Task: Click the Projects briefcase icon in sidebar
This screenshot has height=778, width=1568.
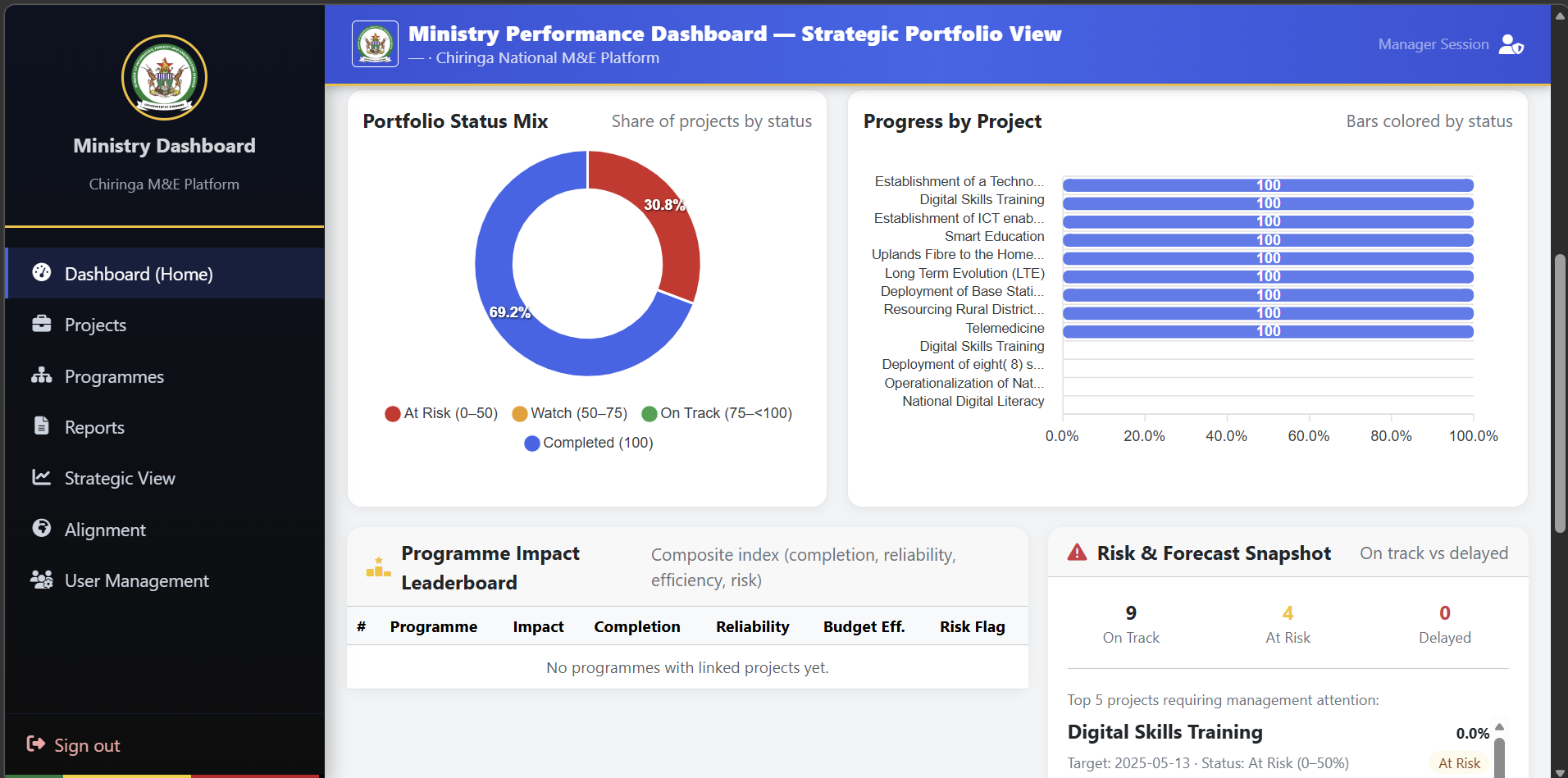Action: [x=41, y=325]
